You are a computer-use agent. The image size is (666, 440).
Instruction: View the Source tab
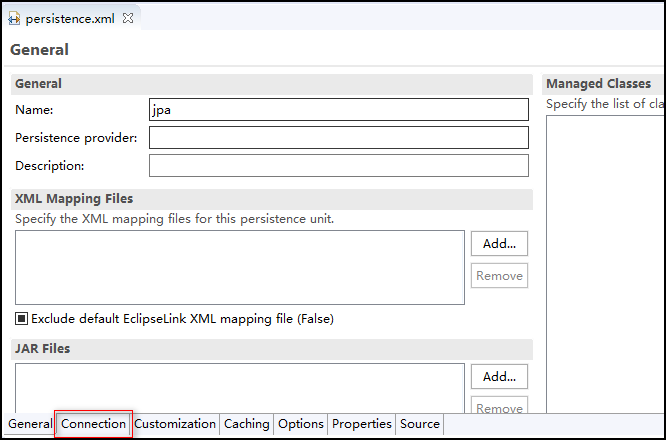[x=420, y=424]
